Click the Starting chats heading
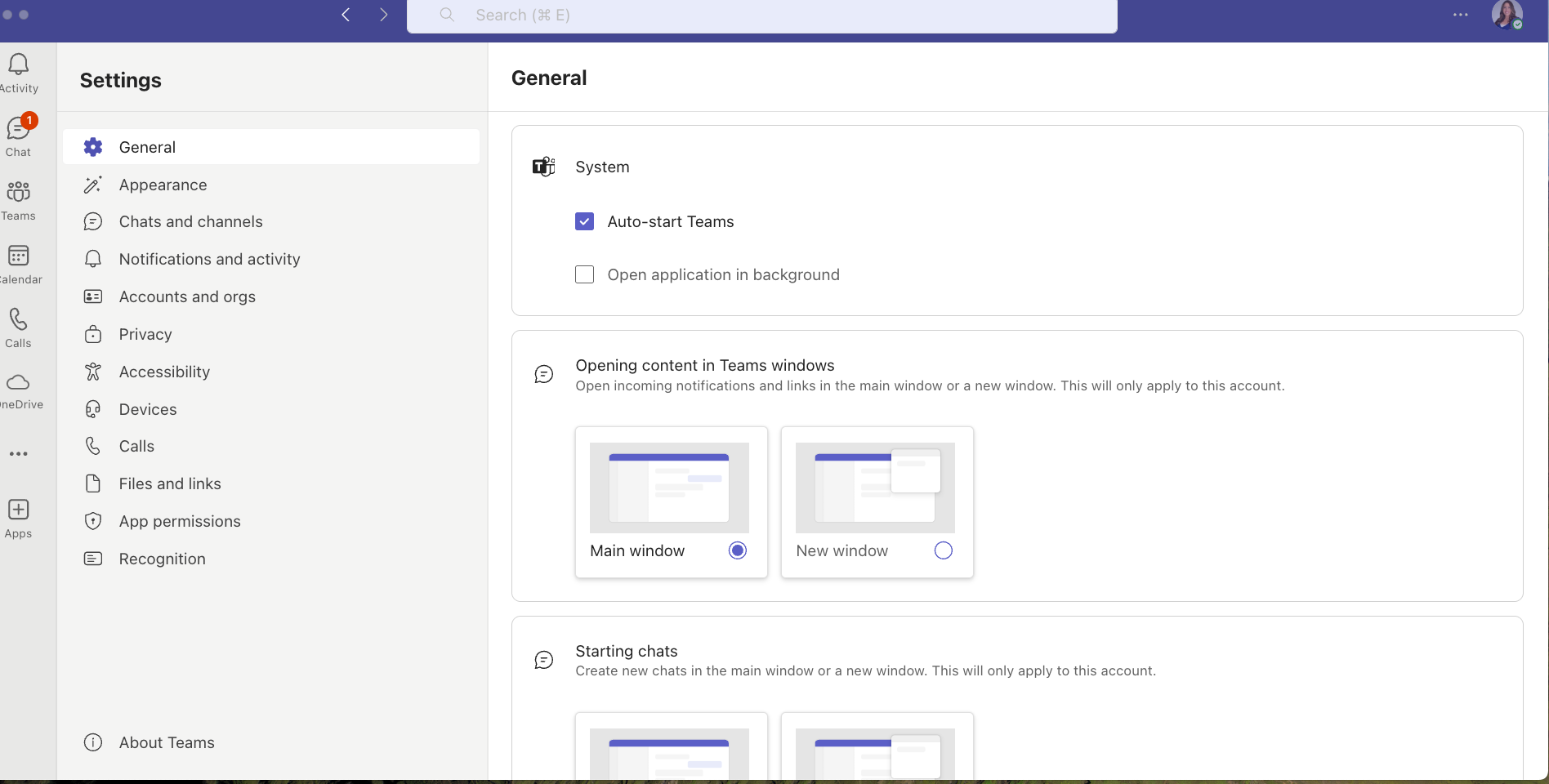 (627, 651)
